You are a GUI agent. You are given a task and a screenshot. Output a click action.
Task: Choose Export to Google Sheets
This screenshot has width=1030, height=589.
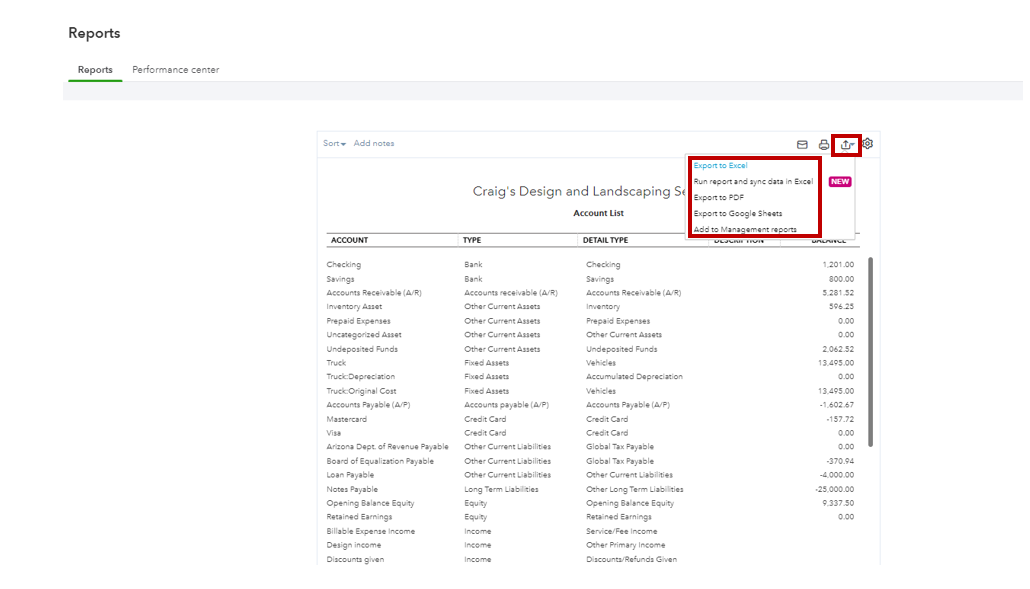[737, 214]
